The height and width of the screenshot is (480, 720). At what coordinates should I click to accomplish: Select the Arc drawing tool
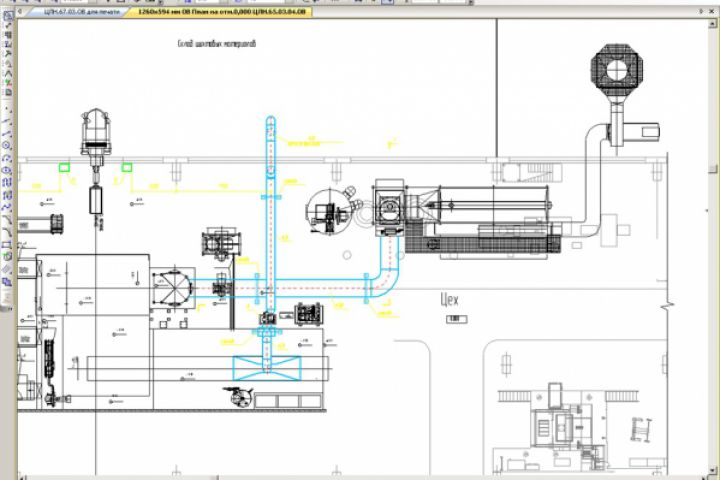(x=7, y=158)
